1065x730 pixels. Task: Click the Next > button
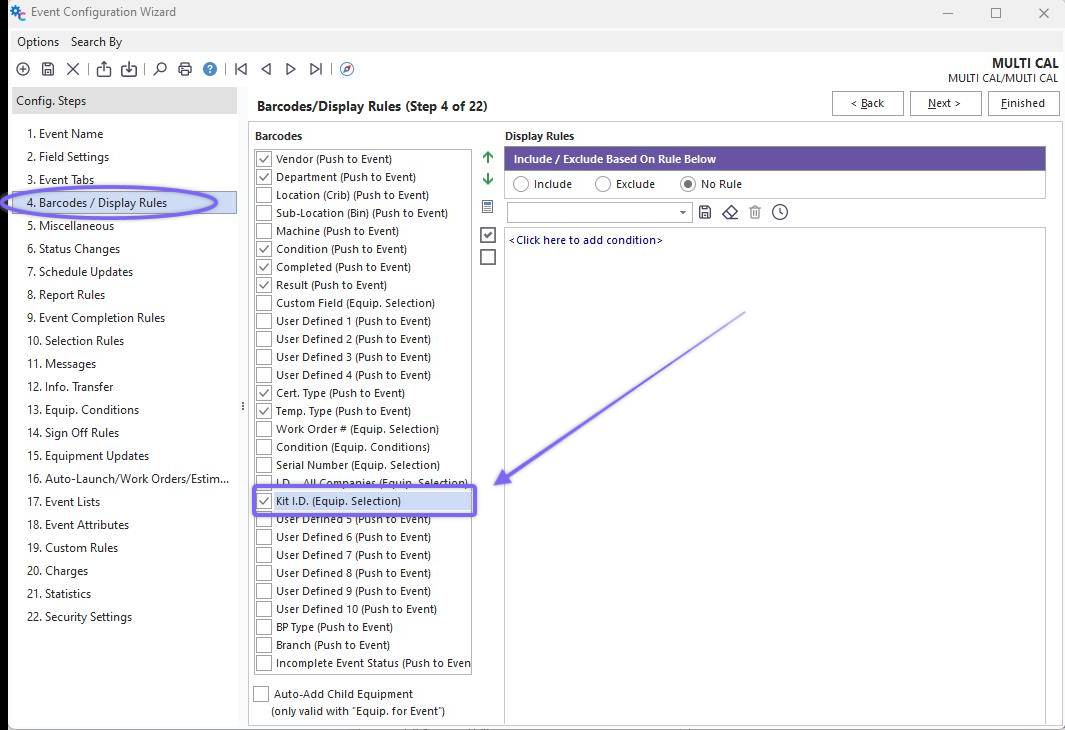(944, 103)
